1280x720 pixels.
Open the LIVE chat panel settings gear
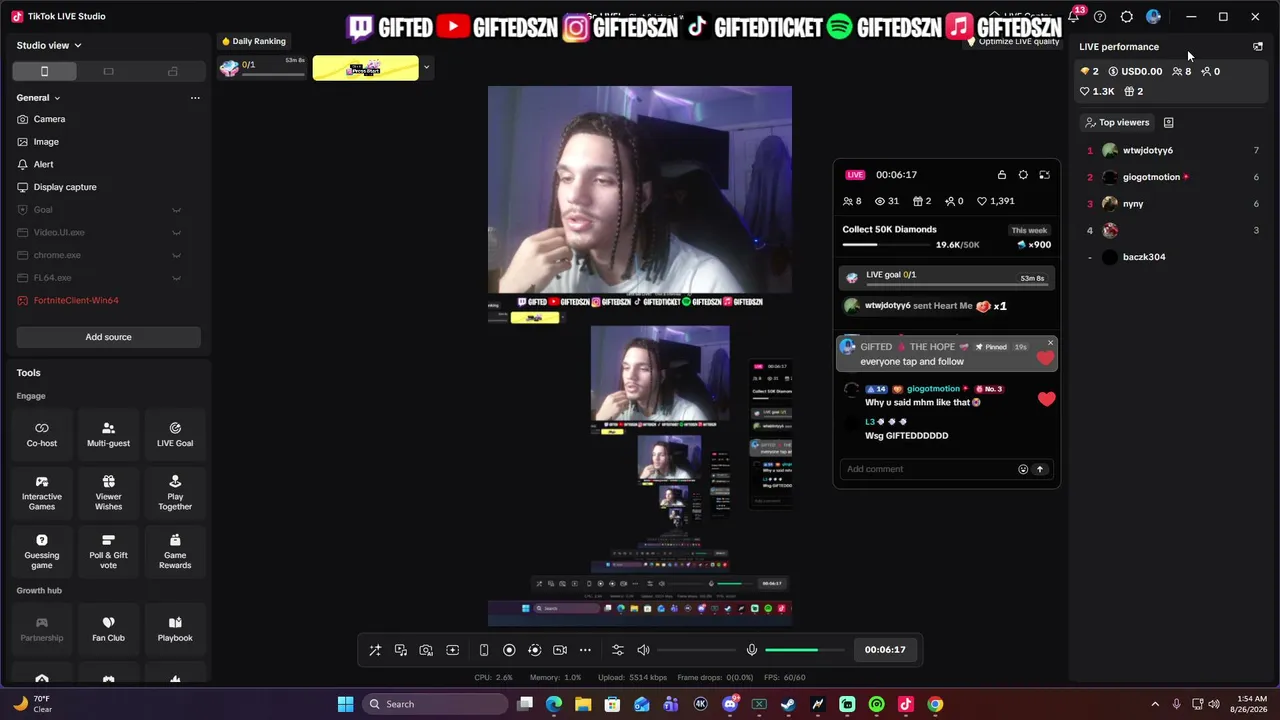(1023, 175)
